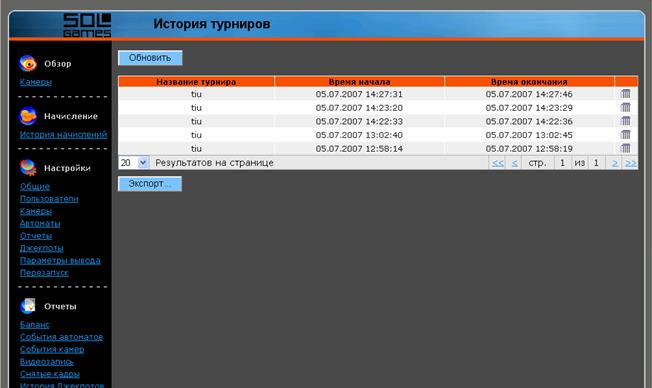Screen dimensions: 652x388
Task: Sort by Время окончания column header
Action: coord(529,82)
